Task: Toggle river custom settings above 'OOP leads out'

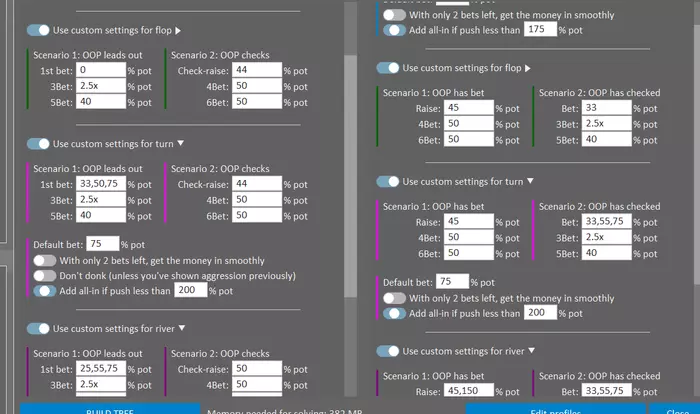Action: click(38, 329)
